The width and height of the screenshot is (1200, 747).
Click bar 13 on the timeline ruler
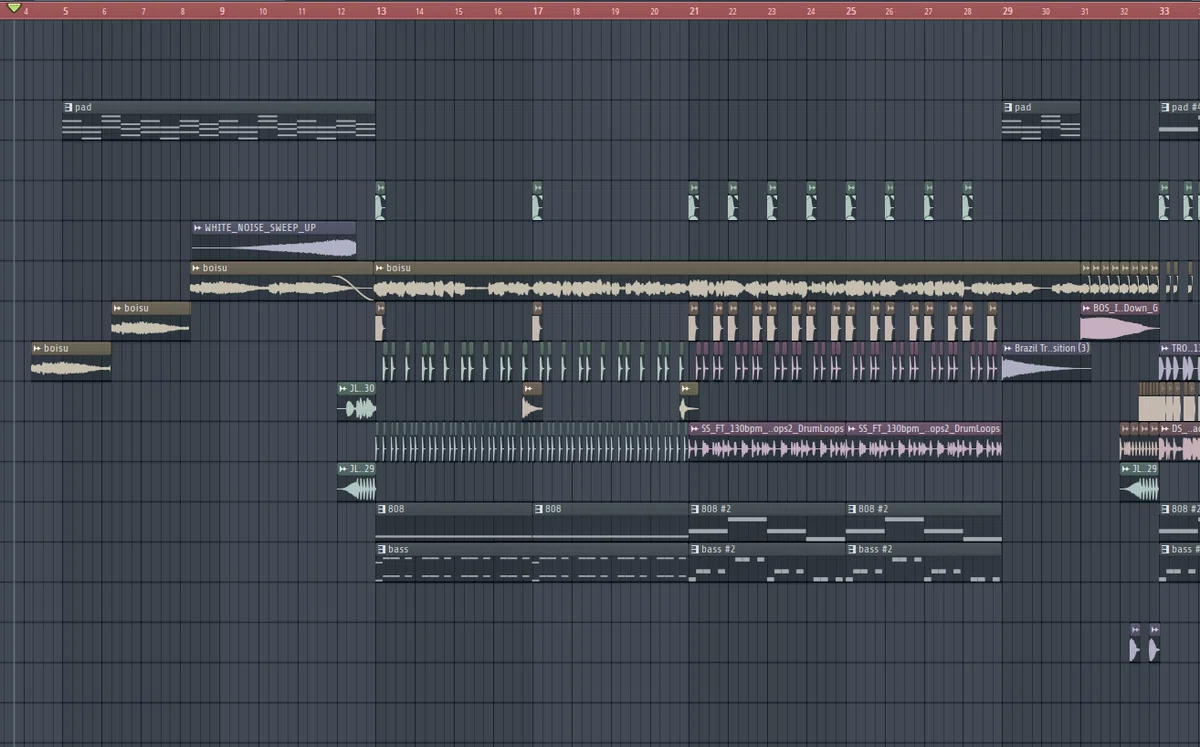point(381,11)
